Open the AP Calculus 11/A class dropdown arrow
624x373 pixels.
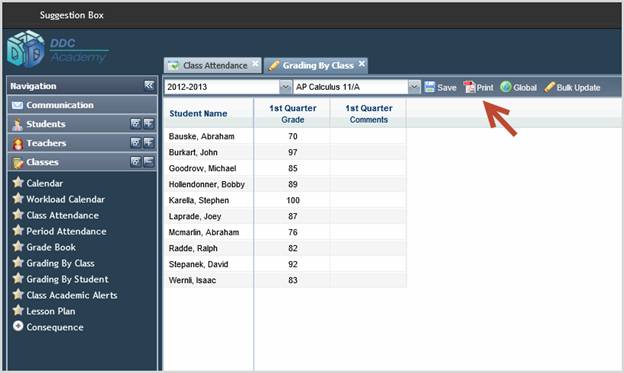(x=414, y=87)
